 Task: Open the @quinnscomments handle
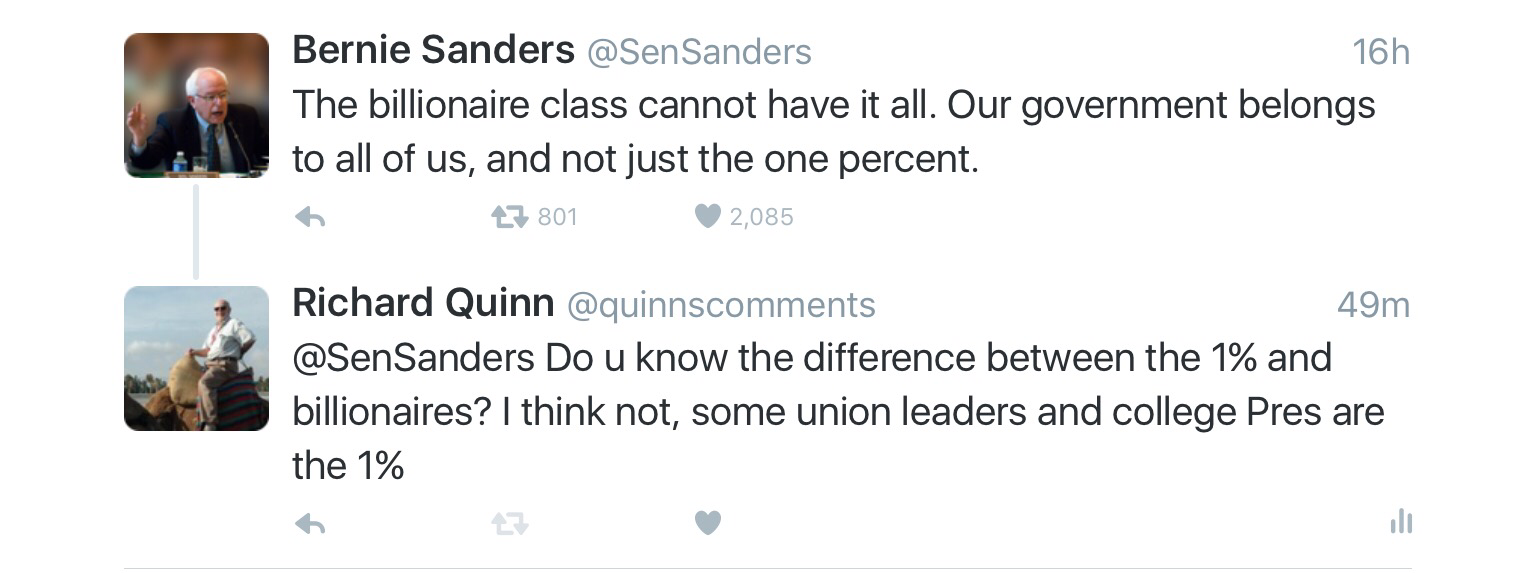721,305
